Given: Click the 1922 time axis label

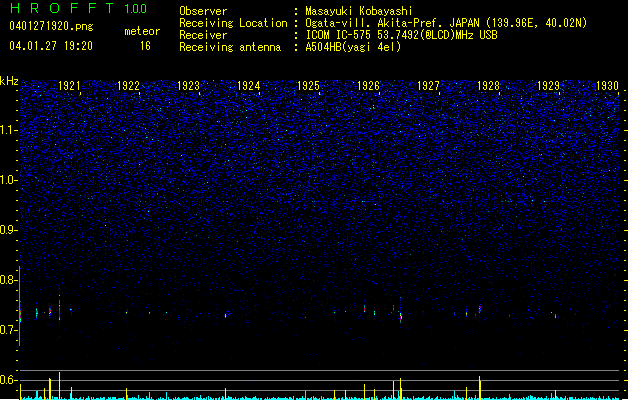Looking at the screenshot, I should 128,85.
